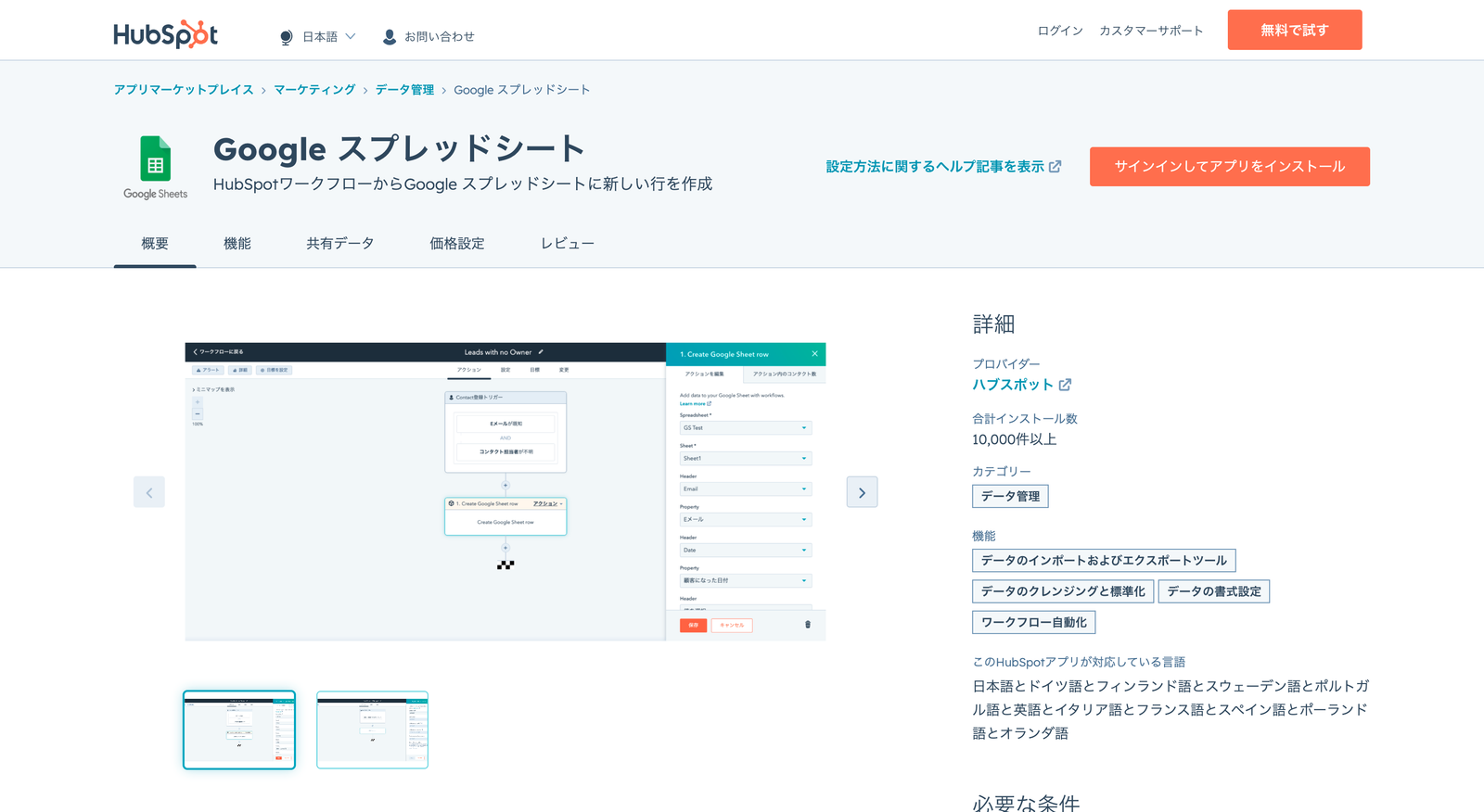
Task: Open the Spreadsheet GS Test dropdown
Action: (x=746, y=428)
